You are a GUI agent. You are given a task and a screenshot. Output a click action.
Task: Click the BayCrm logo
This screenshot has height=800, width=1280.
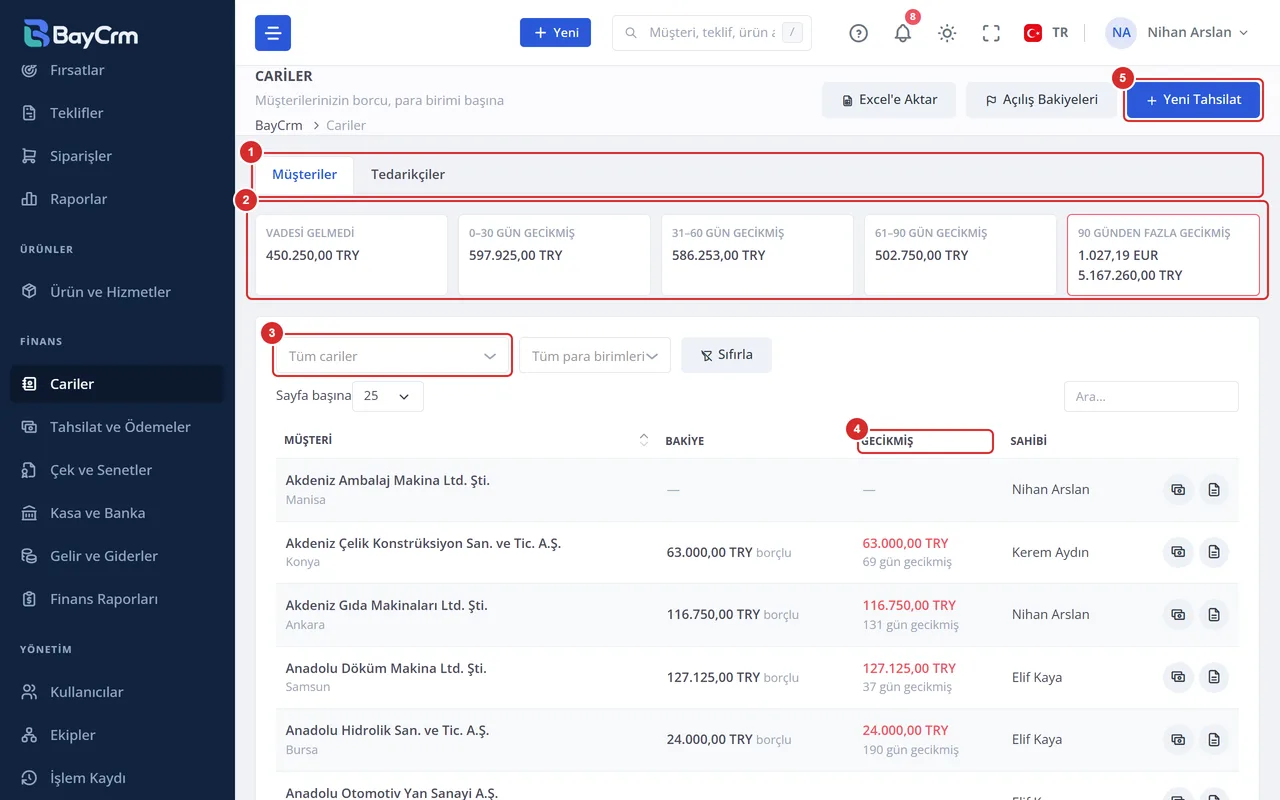pos(81,34)
